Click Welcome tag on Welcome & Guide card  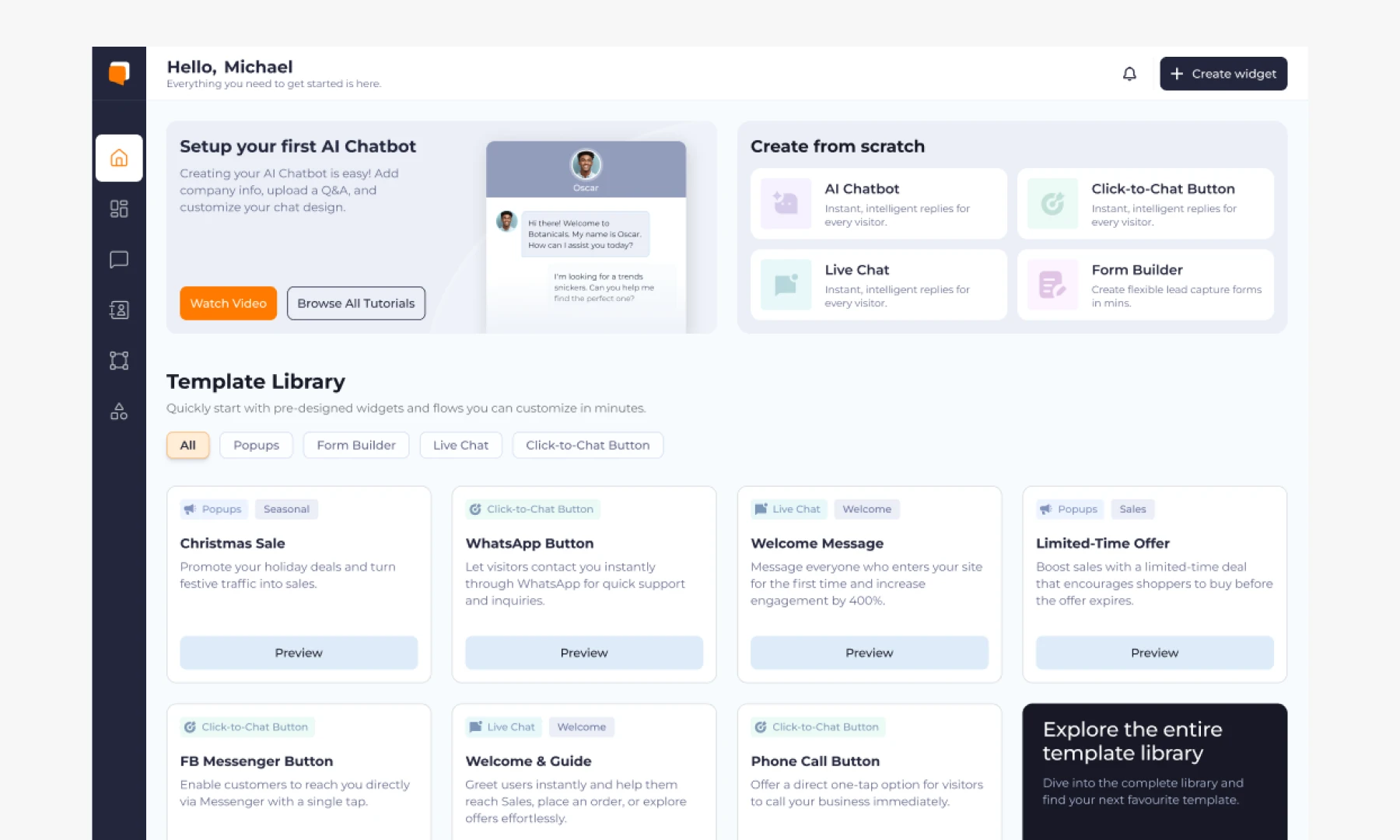[582, 727]
